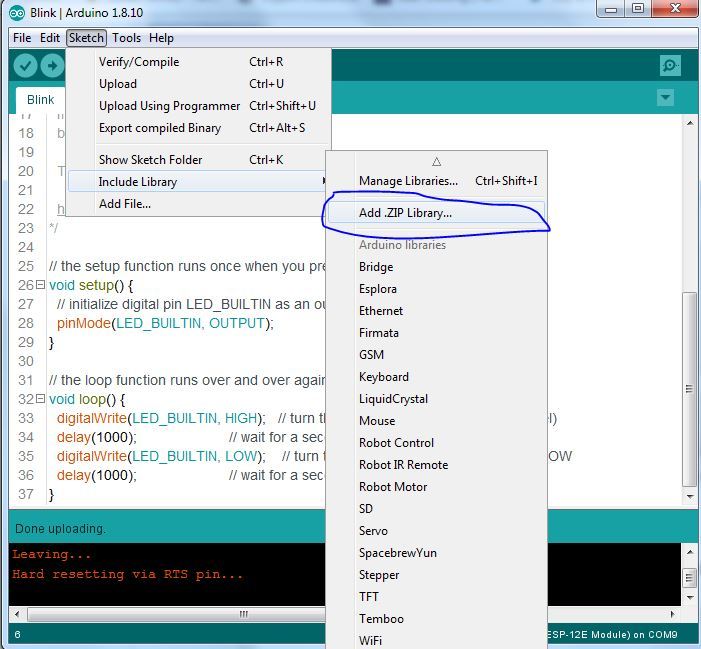The image size is (701, 649).
Task: Click the Upload arrow toolbar icon
Action: [x=53, y=66]
